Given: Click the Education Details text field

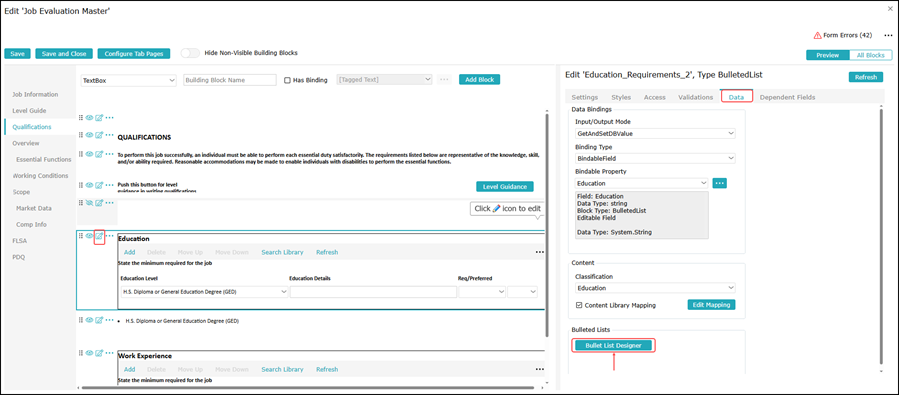Looking at the screenshot, I should [x=373, y=292].
